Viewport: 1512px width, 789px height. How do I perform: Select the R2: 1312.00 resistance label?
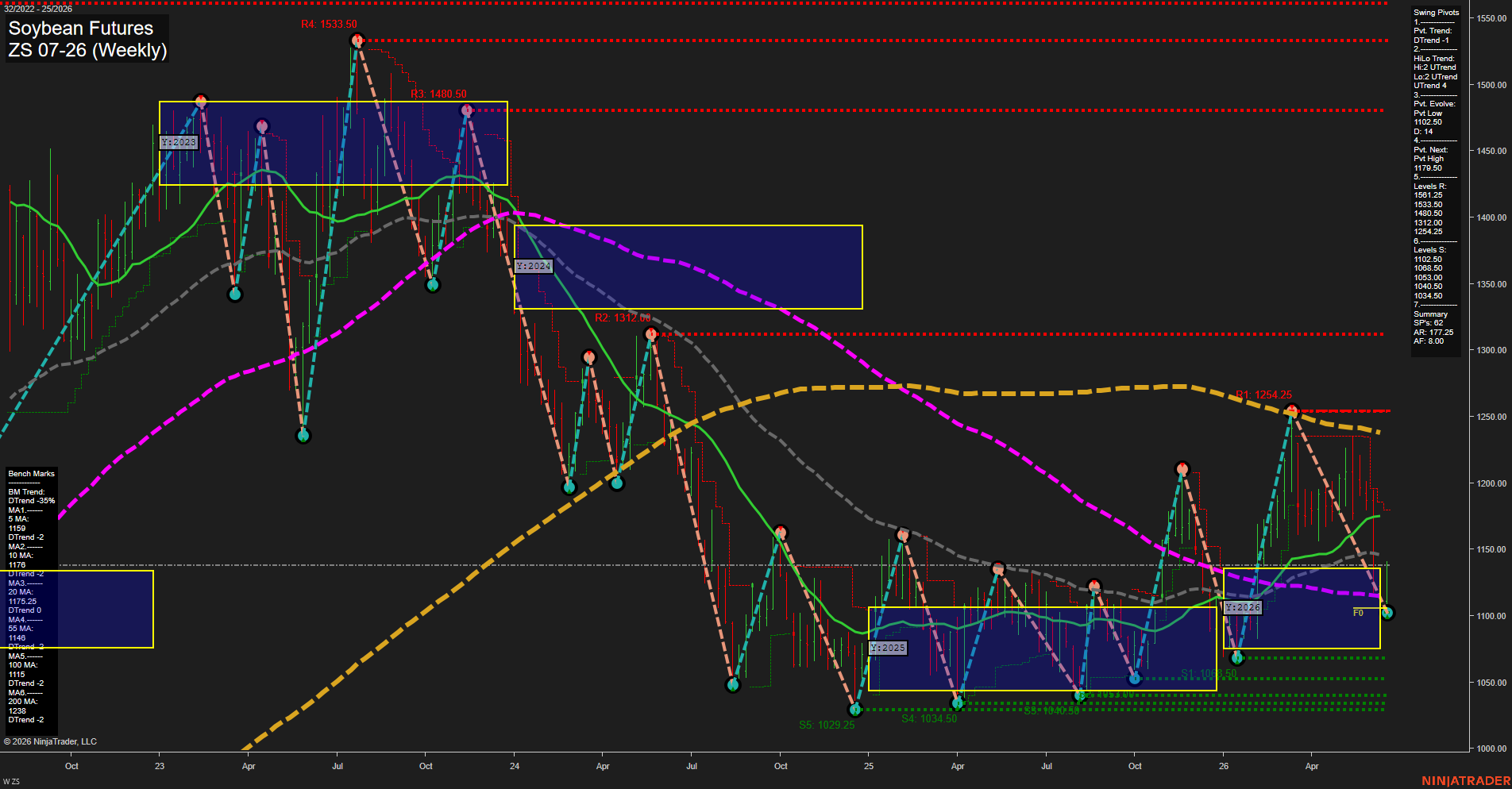(x=623, y=318)
